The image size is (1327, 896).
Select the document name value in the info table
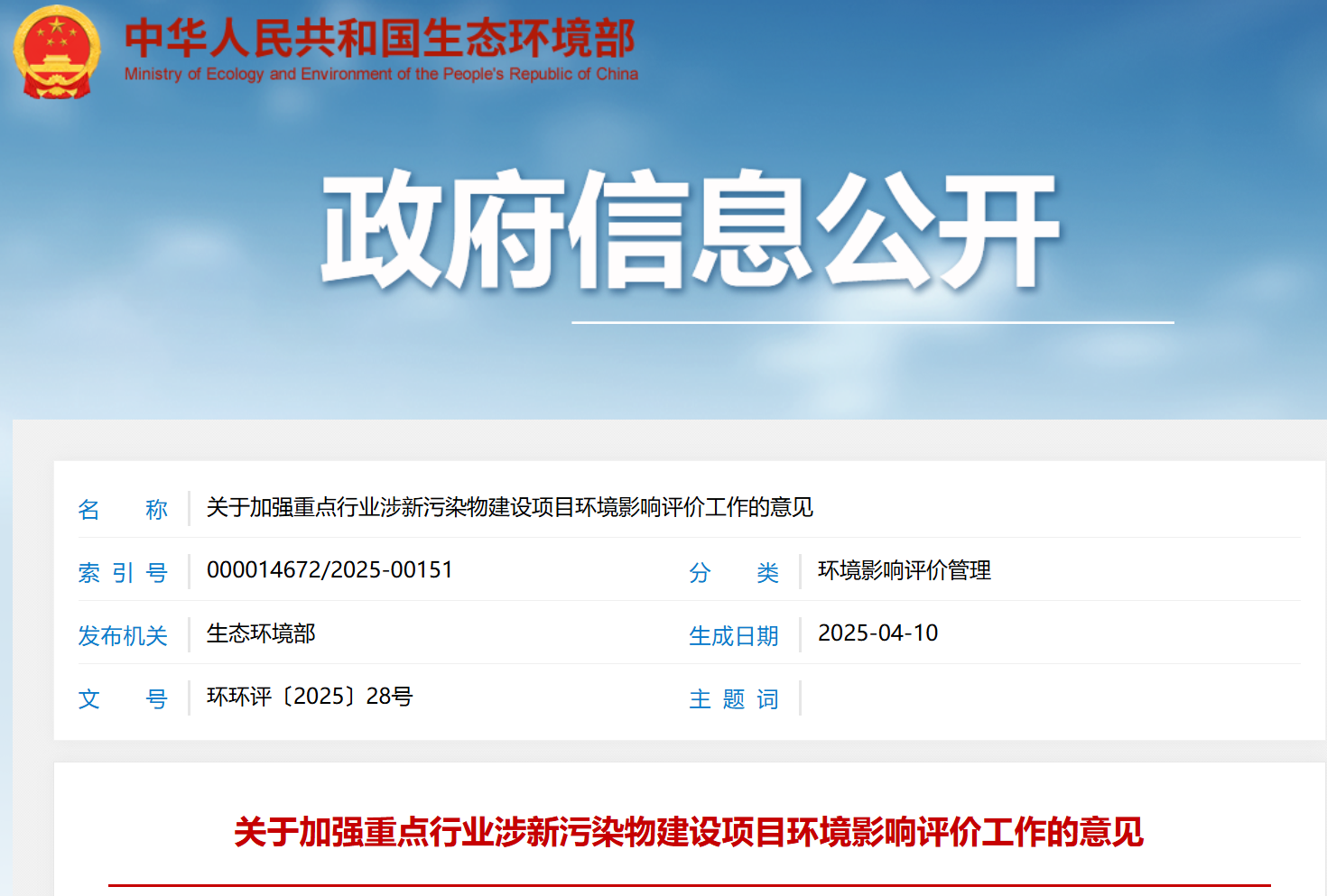[x=510, y=507]
